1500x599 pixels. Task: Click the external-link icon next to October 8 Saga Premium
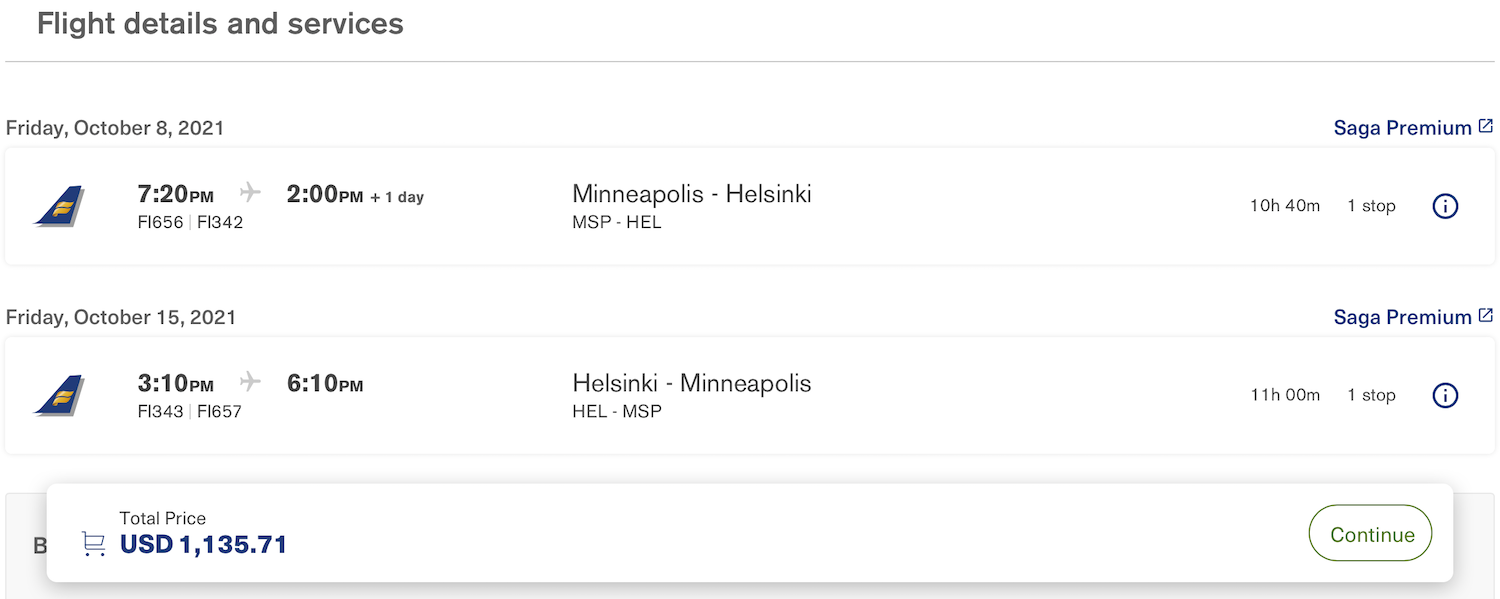1485,125
